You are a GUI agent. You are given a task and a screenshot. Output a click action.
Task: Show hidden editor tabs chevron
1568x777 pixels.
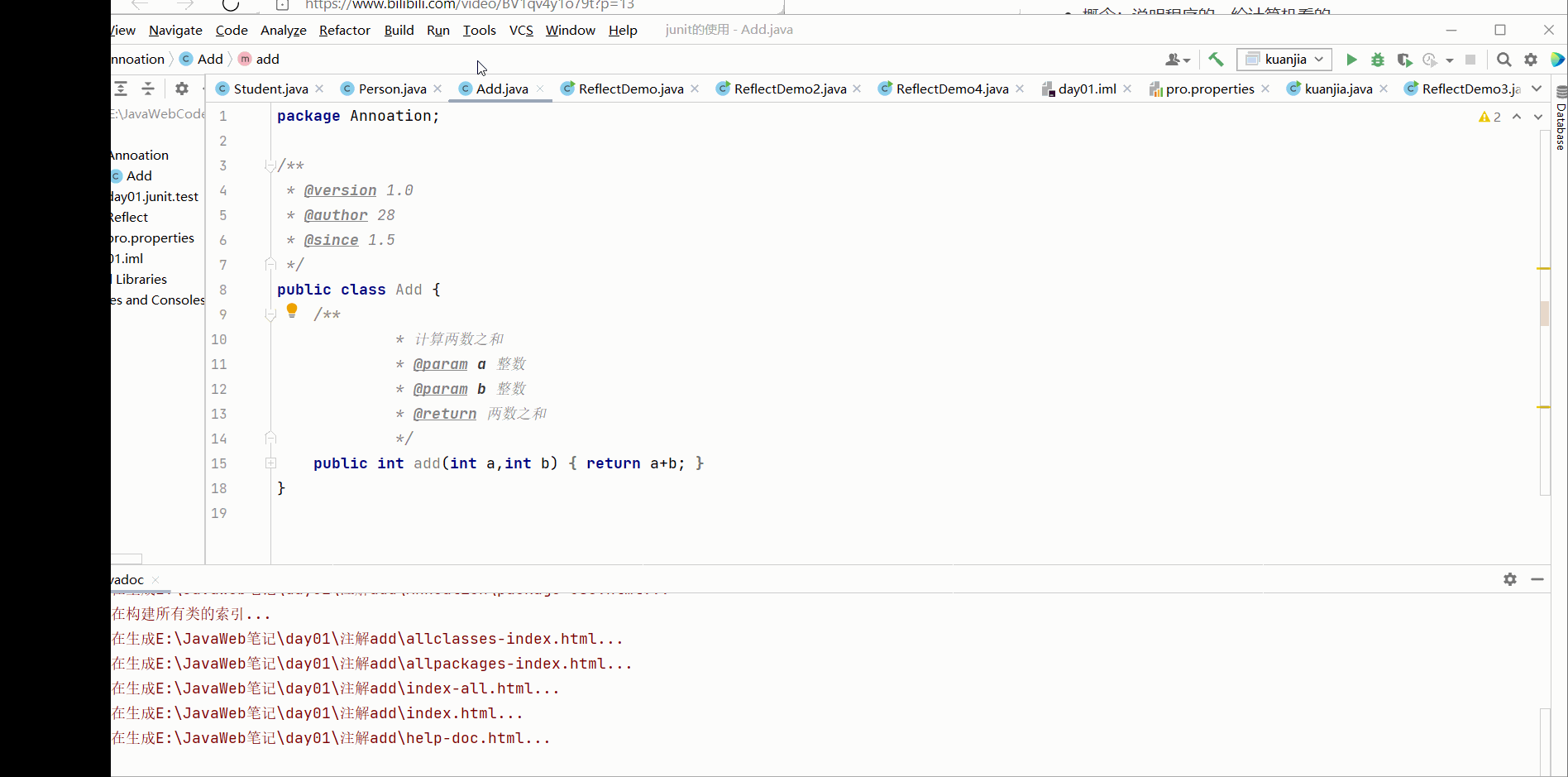(1537, 89)
